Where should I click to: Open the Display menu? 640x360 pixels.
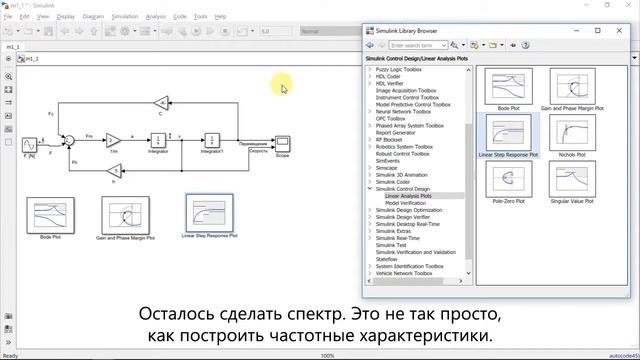pos(66,17)
